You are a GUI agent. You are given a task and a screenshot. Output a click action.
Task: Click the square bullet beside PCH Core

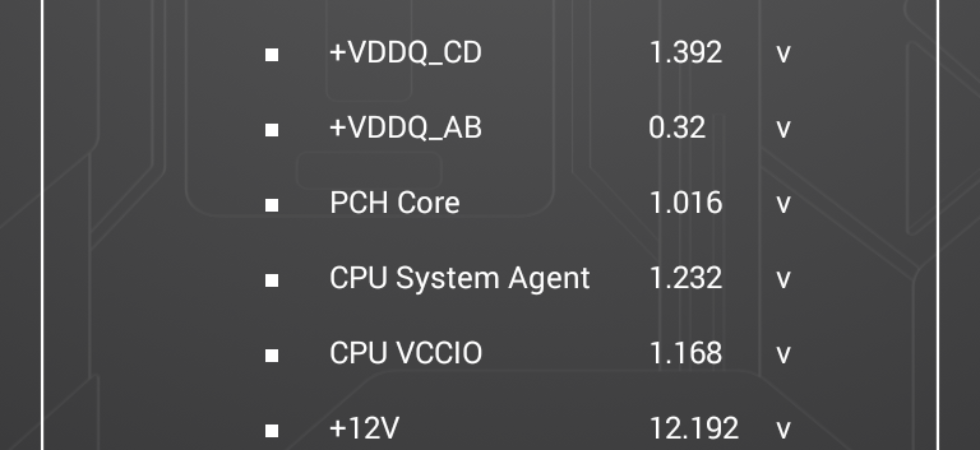point(271,205)
